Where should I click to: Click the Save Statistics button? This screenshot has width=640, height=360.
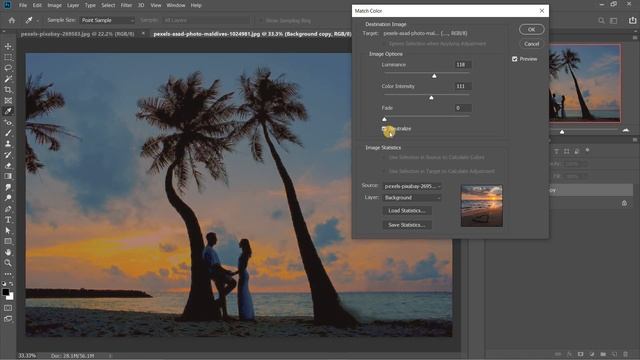pyautogui.click(x=407, y=225)
